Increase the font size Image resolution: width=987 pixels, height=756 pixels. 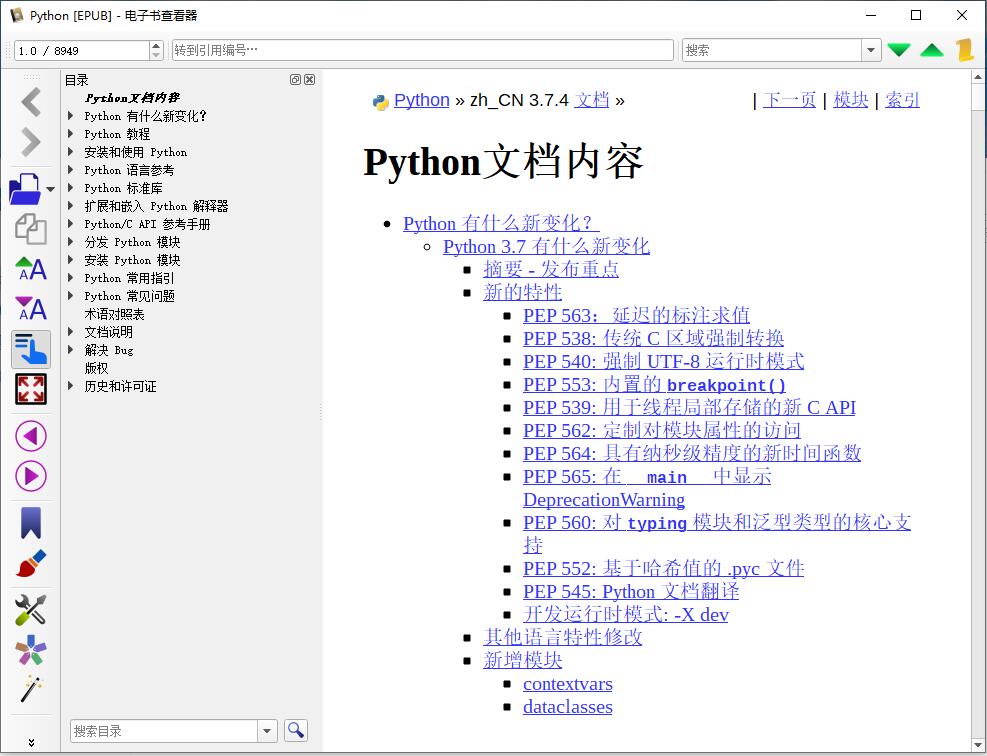tap(30, 269)
